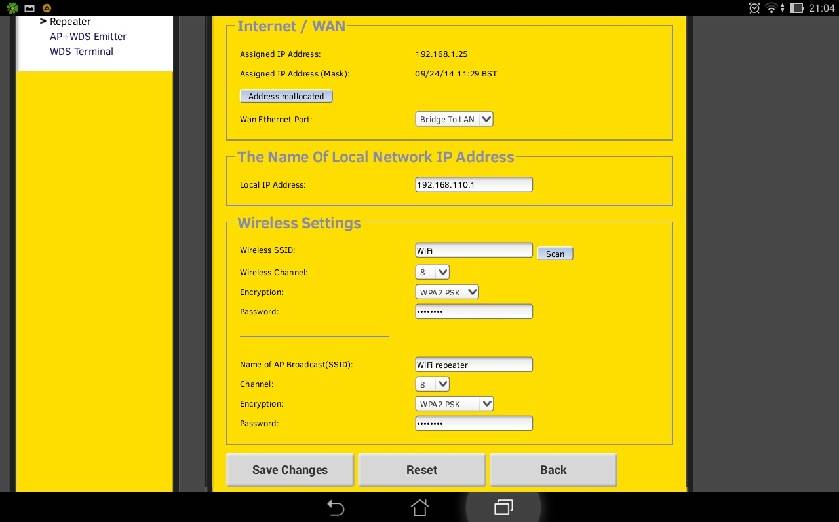Open the Wireless Channel dropdown
Image resolution: width=839 pixels, height=522 pixels.
[x=432, y=272]
